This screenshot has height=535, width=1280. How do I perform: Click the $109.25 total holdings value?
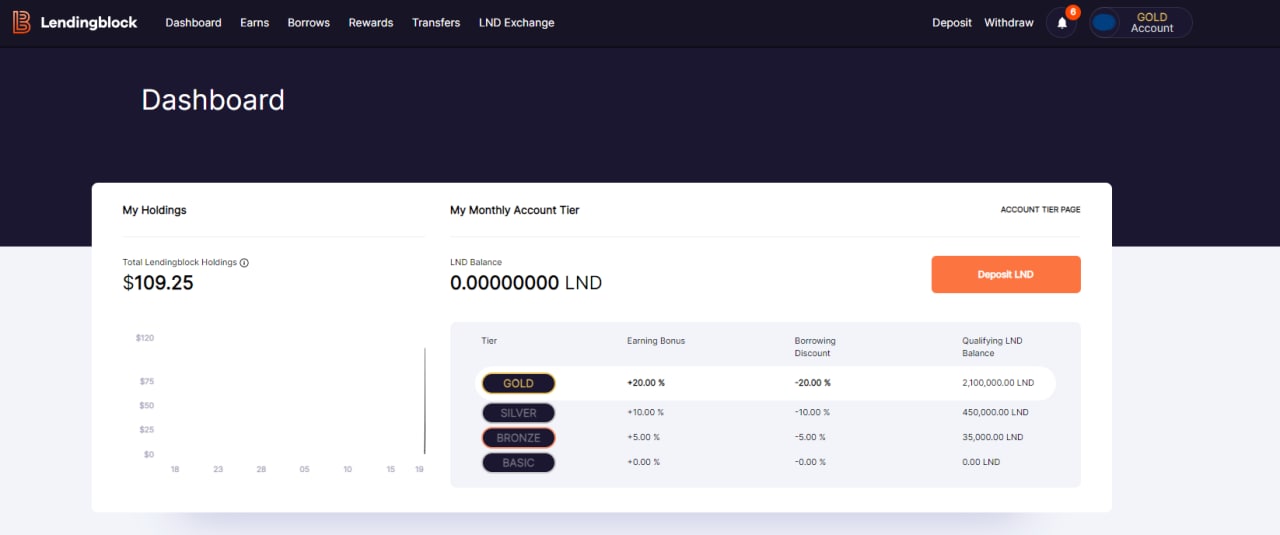pyautogui.click(x=158, y=283)
